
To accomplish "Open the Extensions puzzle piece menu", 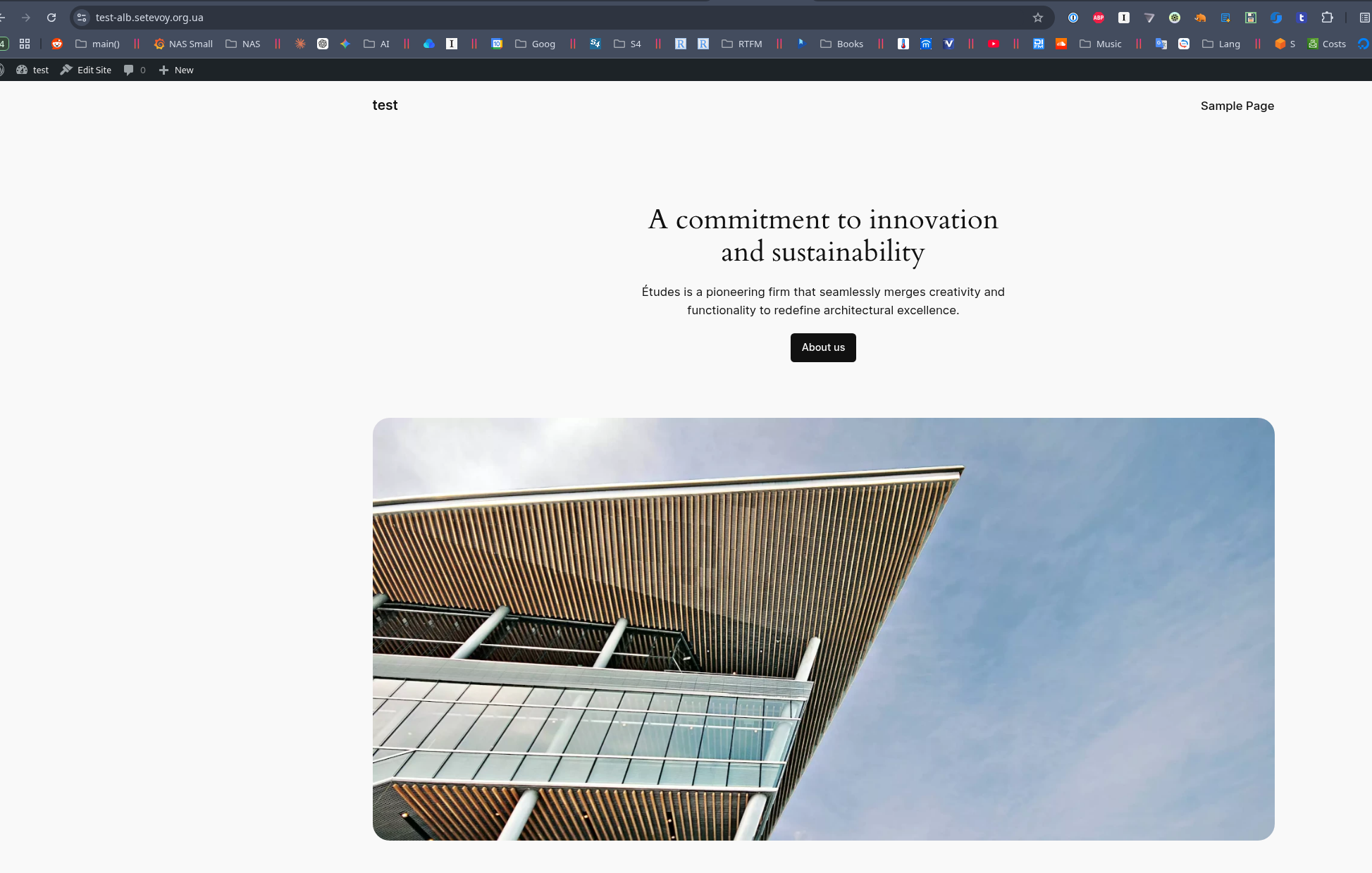I will click(x=1327, y=18).
